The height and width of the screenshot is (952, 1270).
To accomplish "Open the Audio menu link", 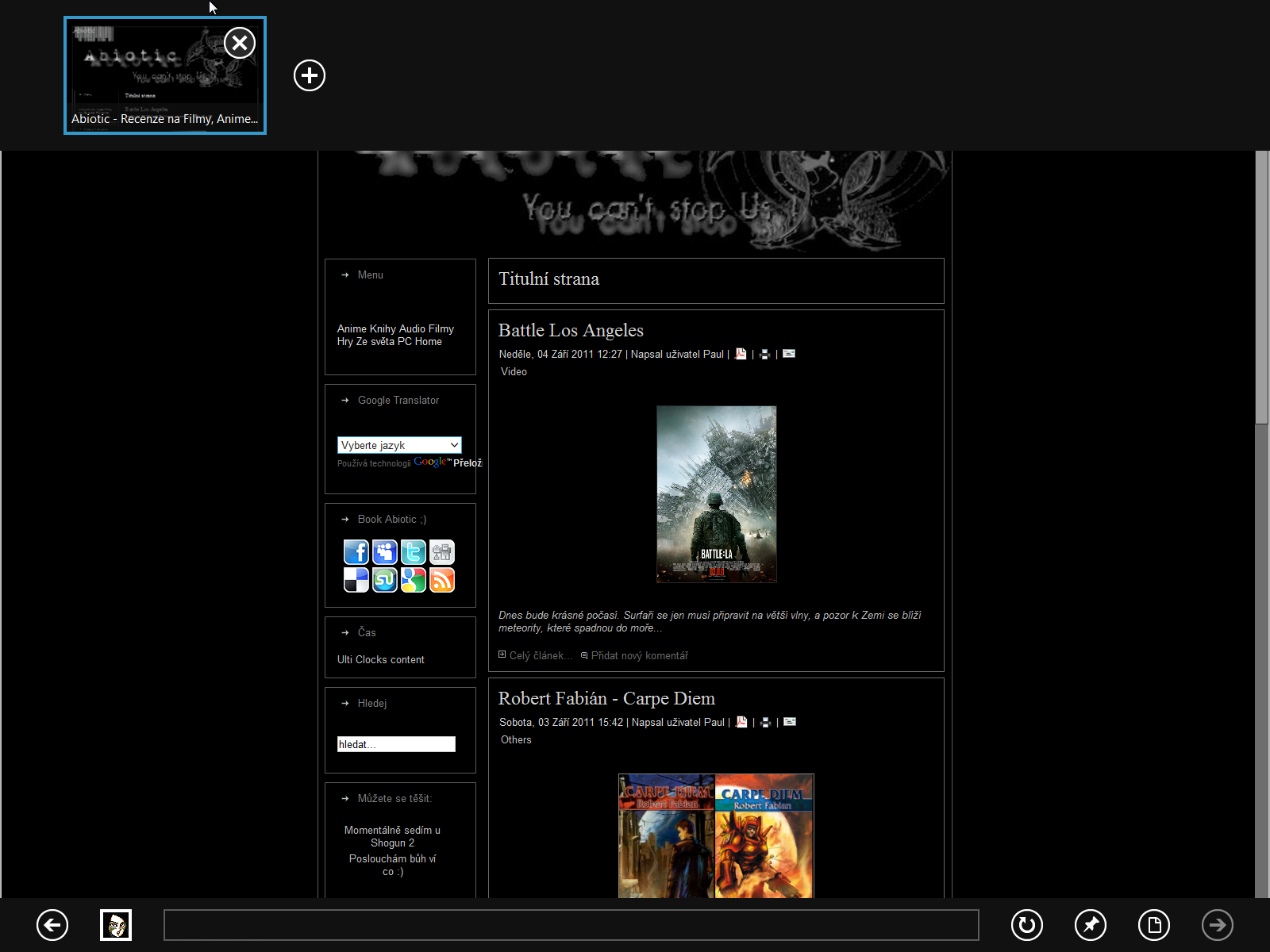I will click(x=412, y=328).
